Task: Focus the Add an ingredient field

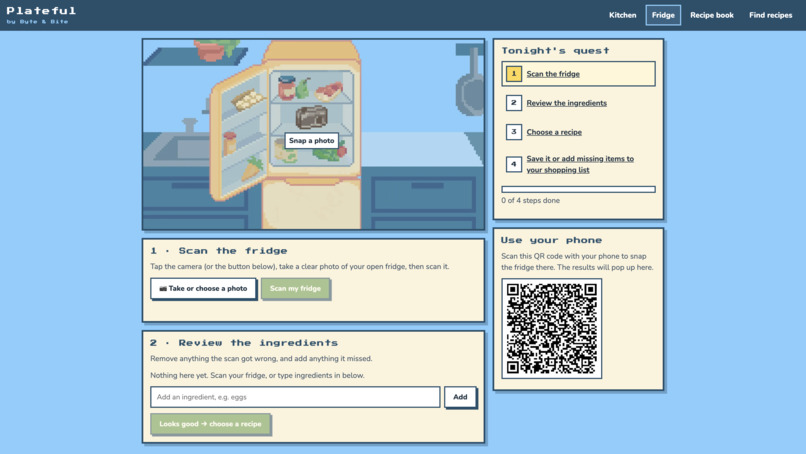Action: (295, 397)
